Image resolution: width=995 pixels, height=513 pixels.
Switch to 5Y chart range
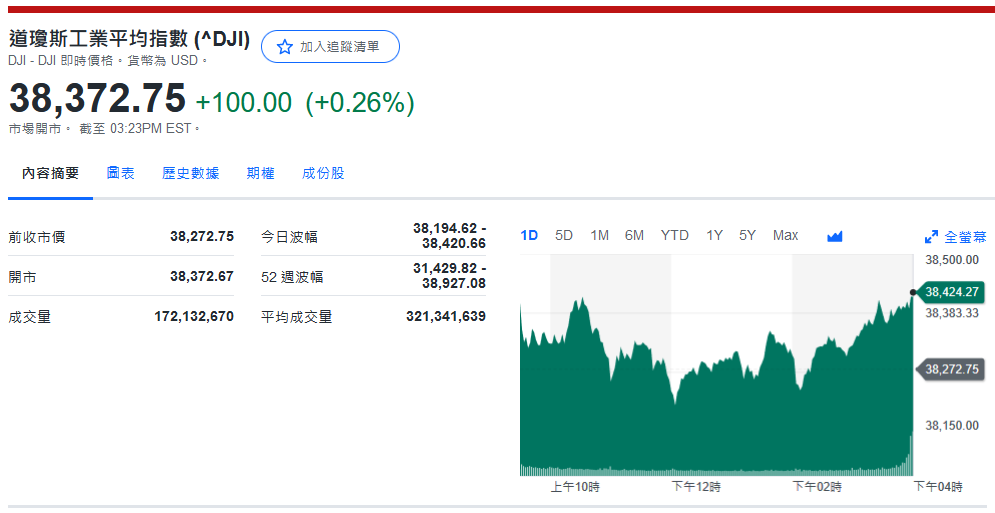point(747,235)
